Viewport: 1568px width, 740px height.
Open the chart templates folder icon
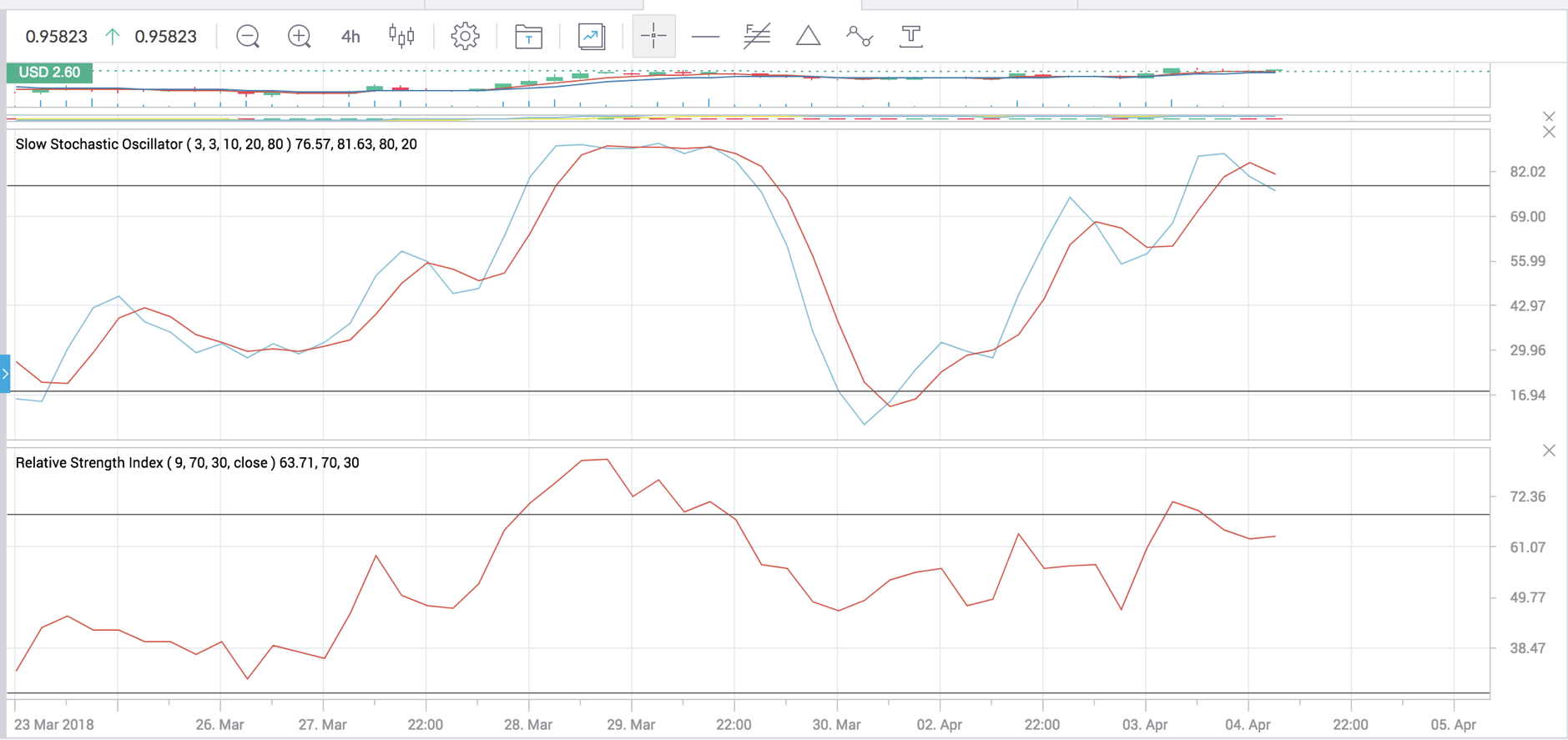528,37
